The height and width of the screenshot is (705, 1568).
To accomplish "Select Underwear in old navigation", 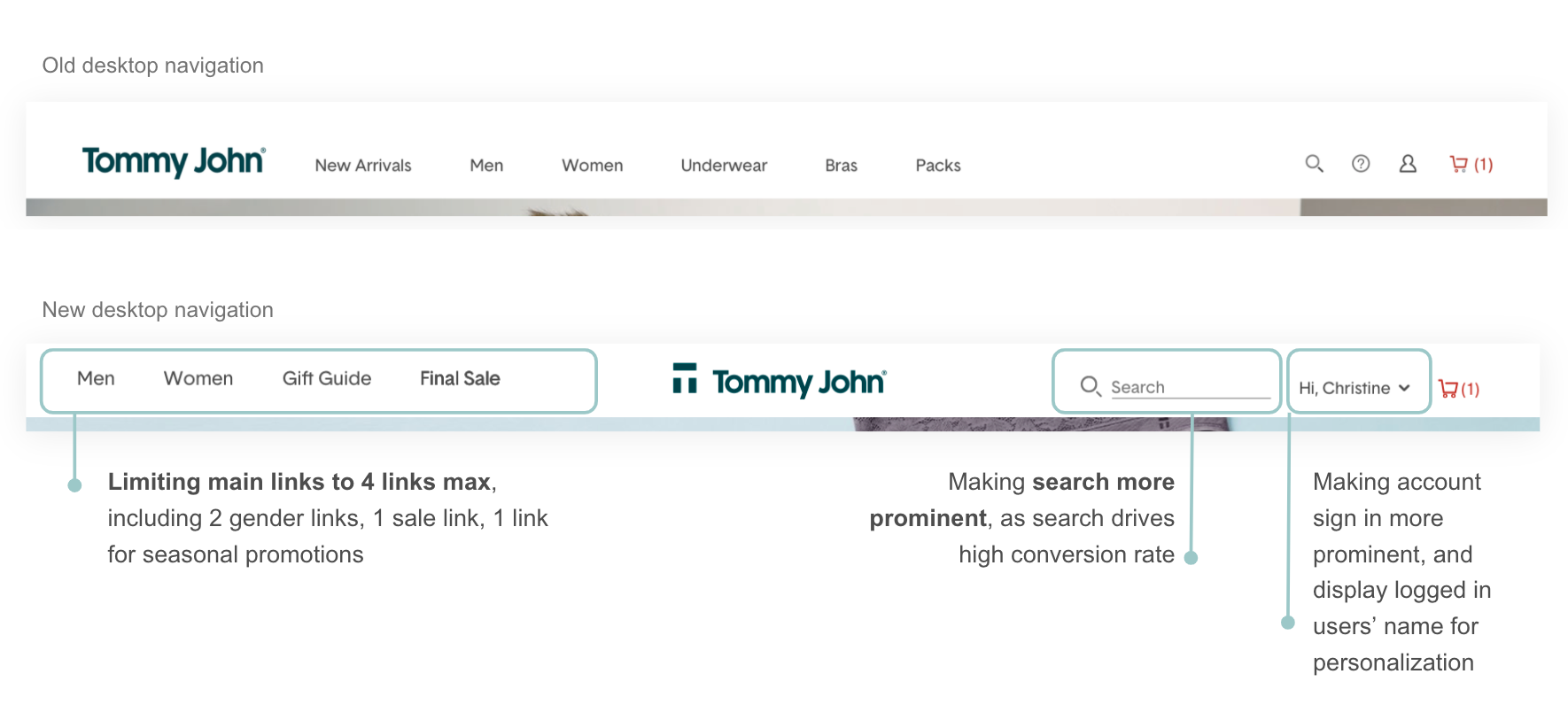I will [x=724, y=166].
